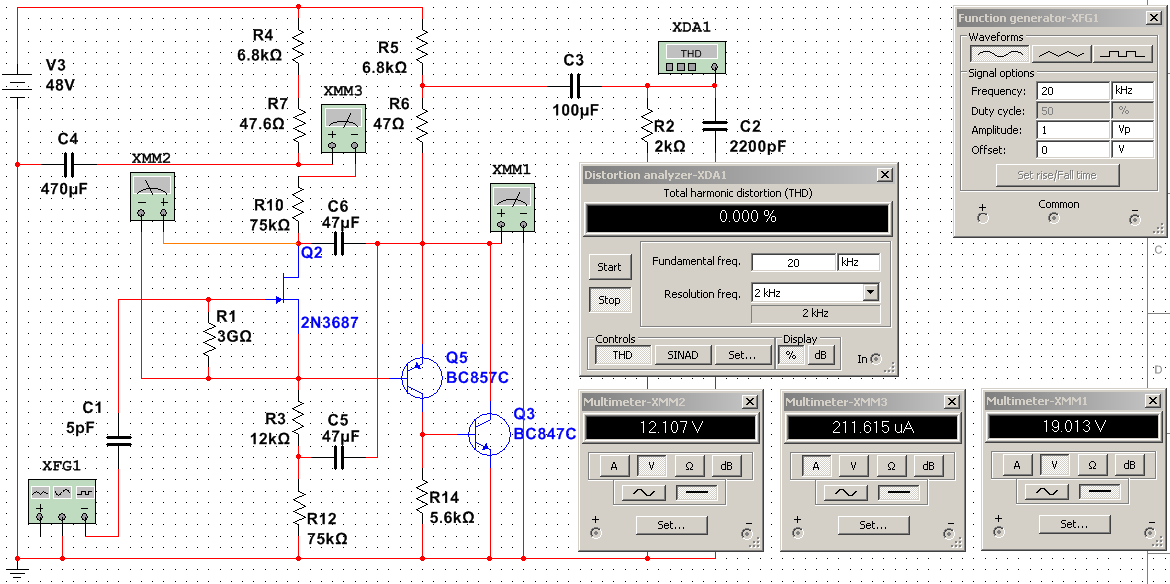
Task: Select the C4 470µF capacitor symbol
Action: click(x=69, y=163)
